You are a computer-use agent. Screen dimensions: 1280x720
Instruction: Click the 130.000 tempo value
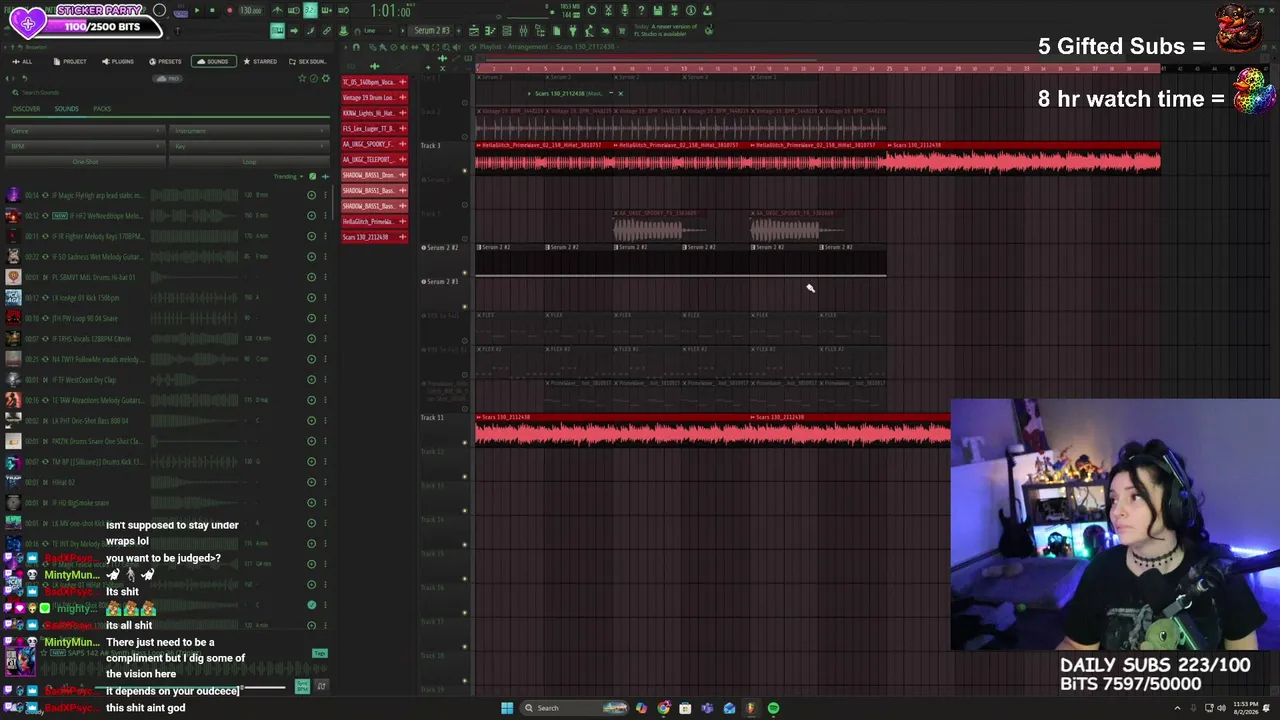(250, 11)
